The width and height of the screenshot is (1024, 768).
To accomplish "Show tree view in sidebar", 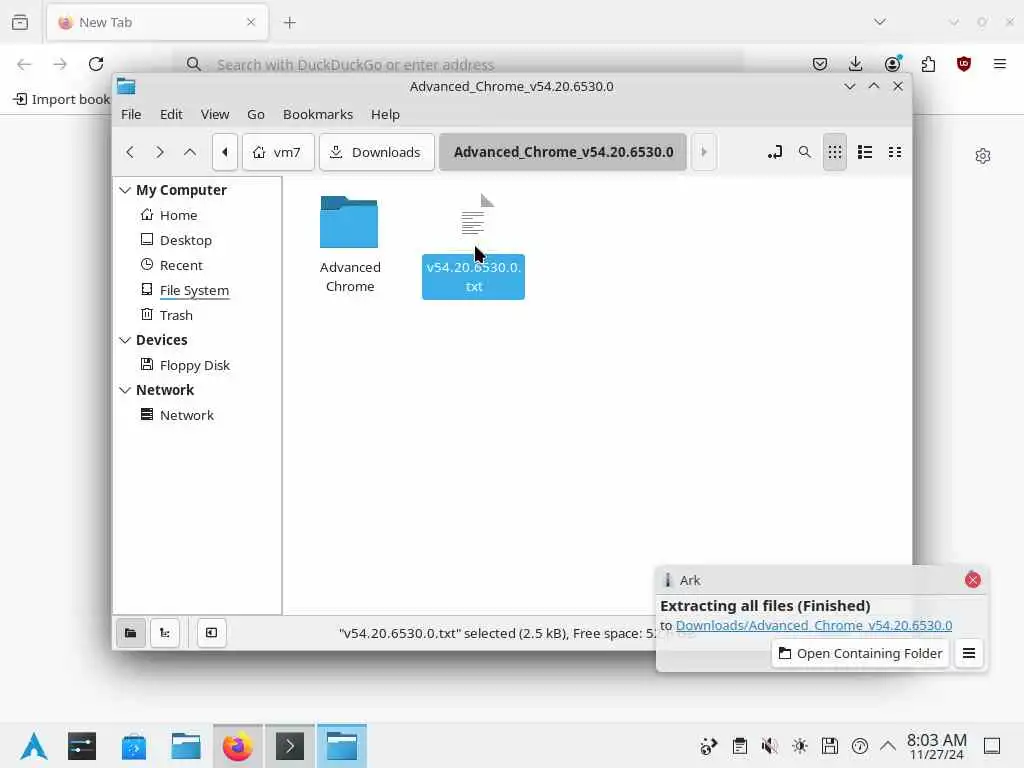I will point(165,633).
